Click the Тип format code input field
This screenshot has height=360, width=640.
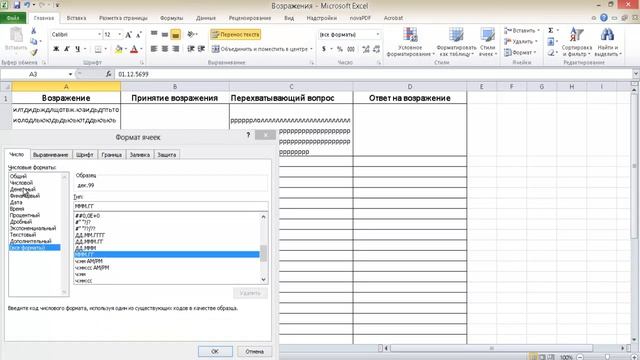pos(171,206)
